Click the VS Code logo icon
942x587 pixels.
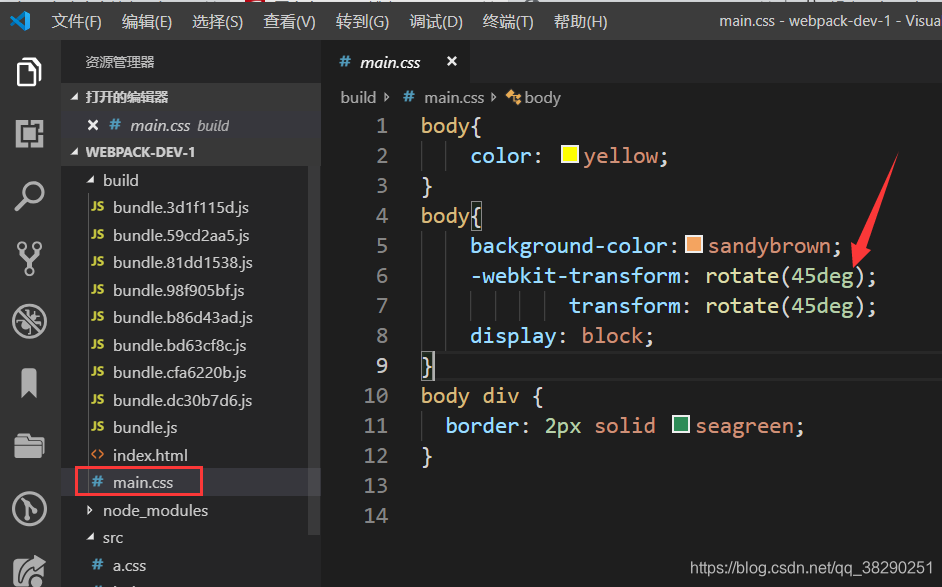(x=20, y=21)
